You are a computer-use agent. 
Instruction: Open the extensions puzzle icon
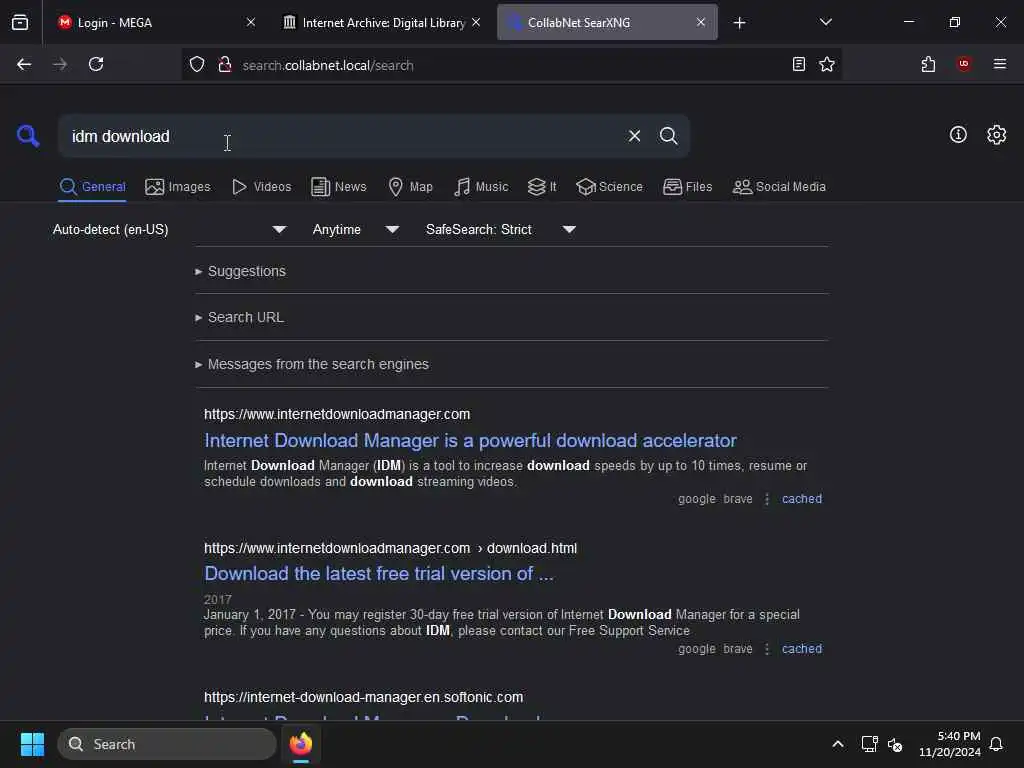928,64
